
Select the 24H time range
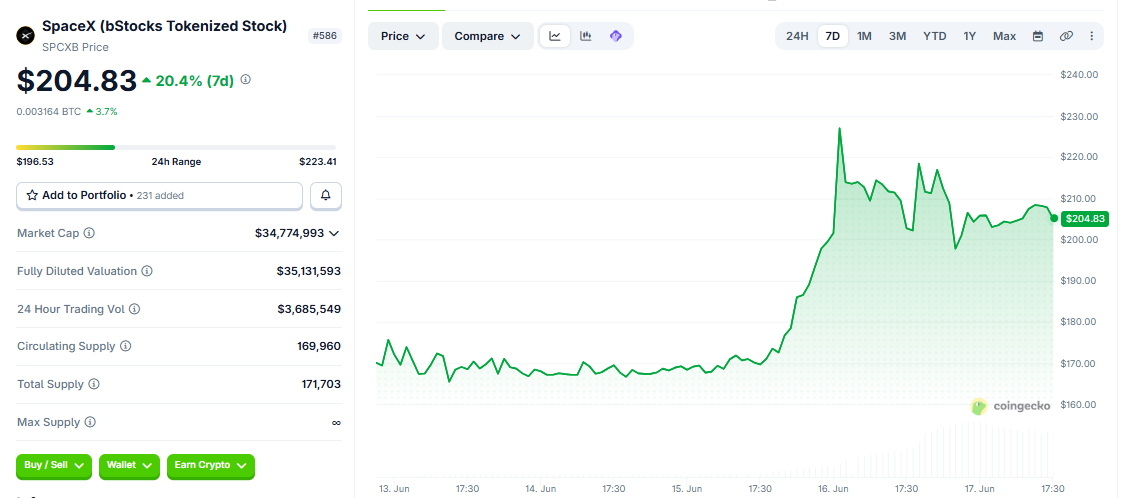tap(797, 36)
